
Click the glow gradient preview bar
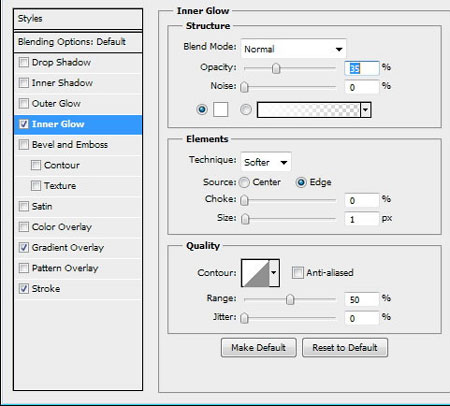[309, 110]
